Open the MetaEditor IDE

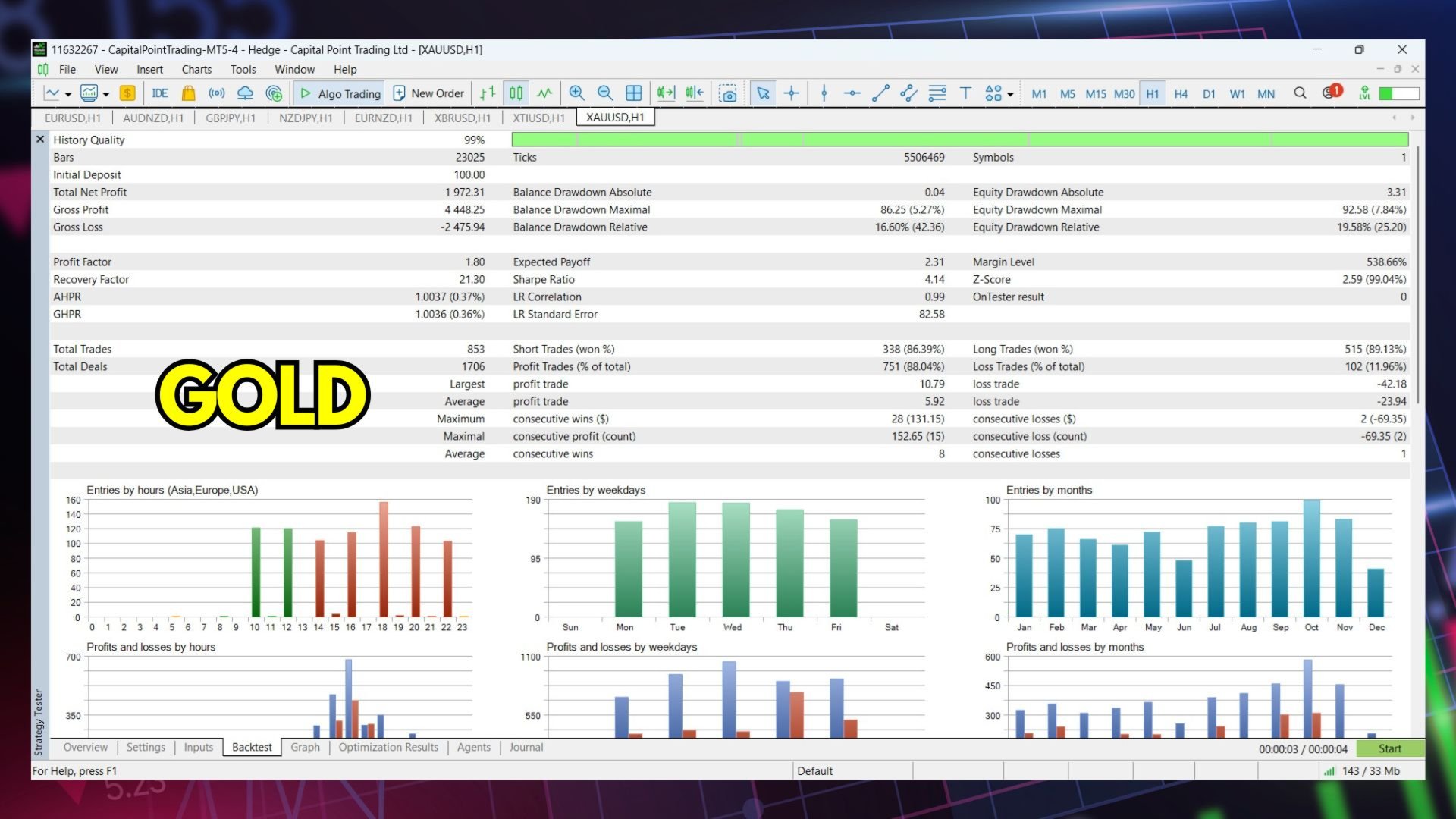click(x=159, y=93)
